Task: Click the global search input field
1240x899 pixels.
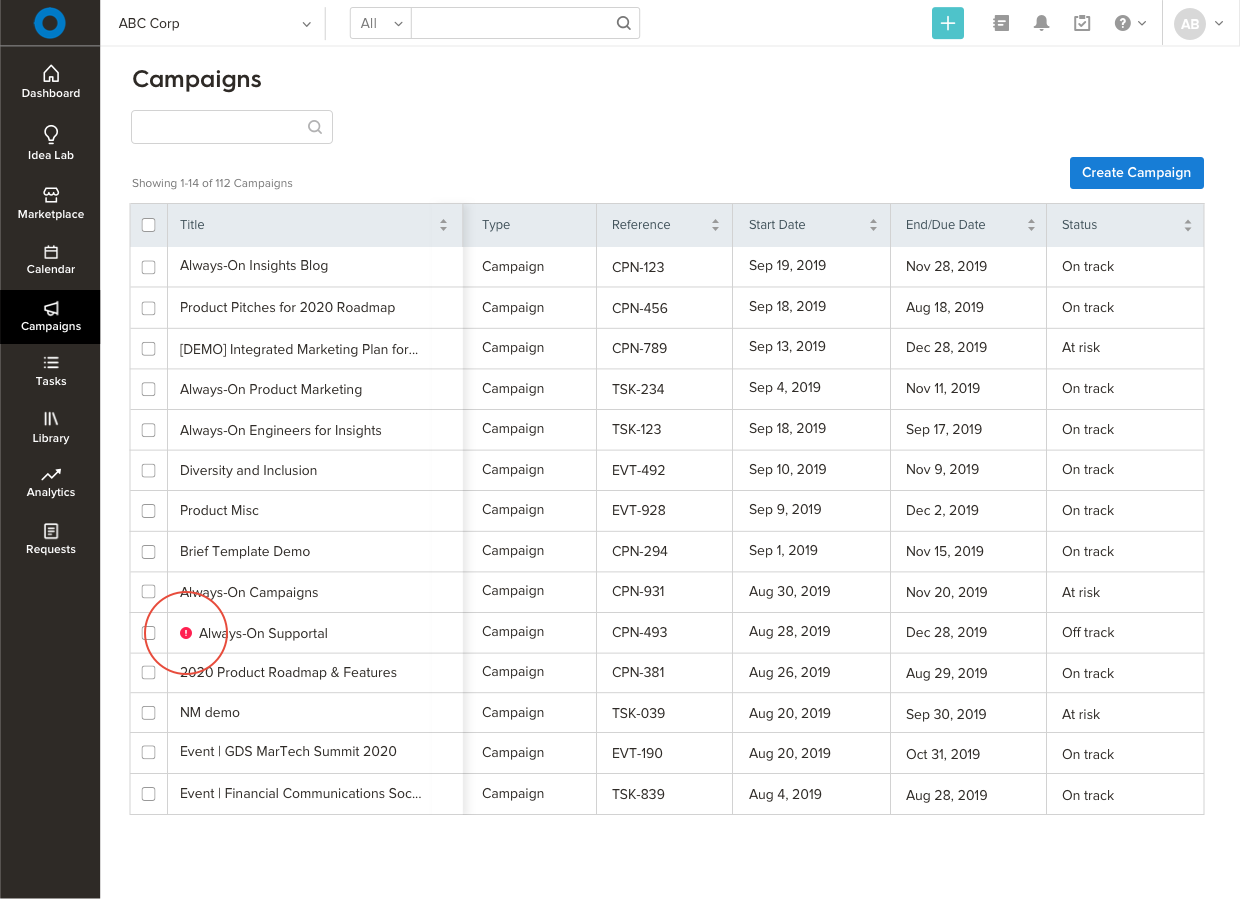Action: pyautogui.click(x=512, y=23)
